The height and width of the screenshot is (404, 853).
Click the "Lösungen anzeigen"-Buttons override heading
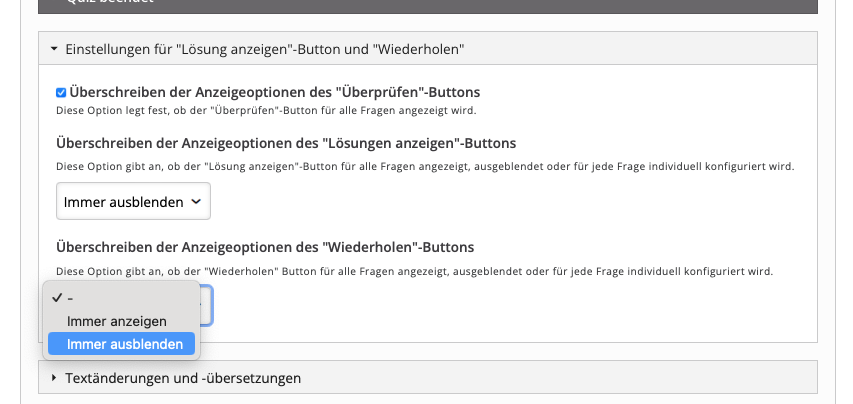coord(286,143)
